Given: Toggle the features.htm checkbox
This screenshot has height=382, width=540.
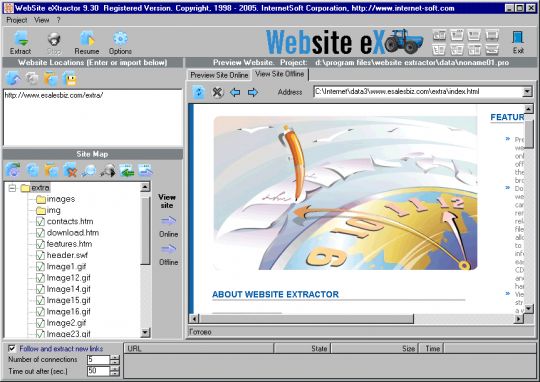Looking at the screenshot, I should pos(40,244).
